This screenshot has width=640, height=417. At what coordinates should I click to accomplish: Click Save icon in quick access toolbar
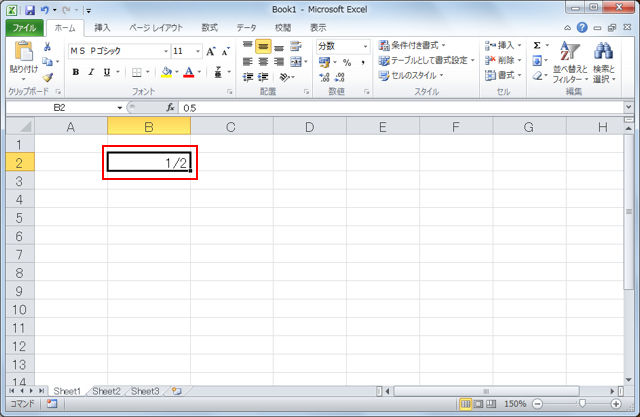click(x=30, y=10)
